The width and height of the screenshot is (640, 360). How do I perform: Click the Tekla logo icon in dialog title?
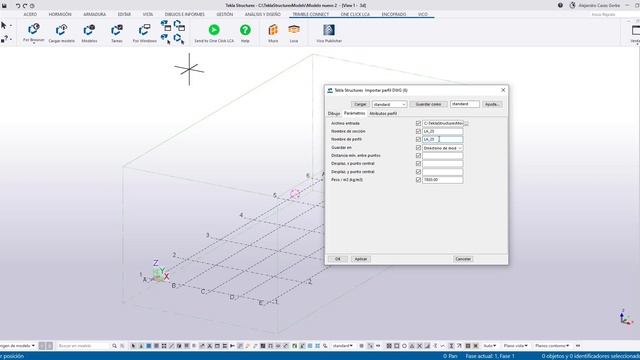pyautogui.click(x=330, y=90)
